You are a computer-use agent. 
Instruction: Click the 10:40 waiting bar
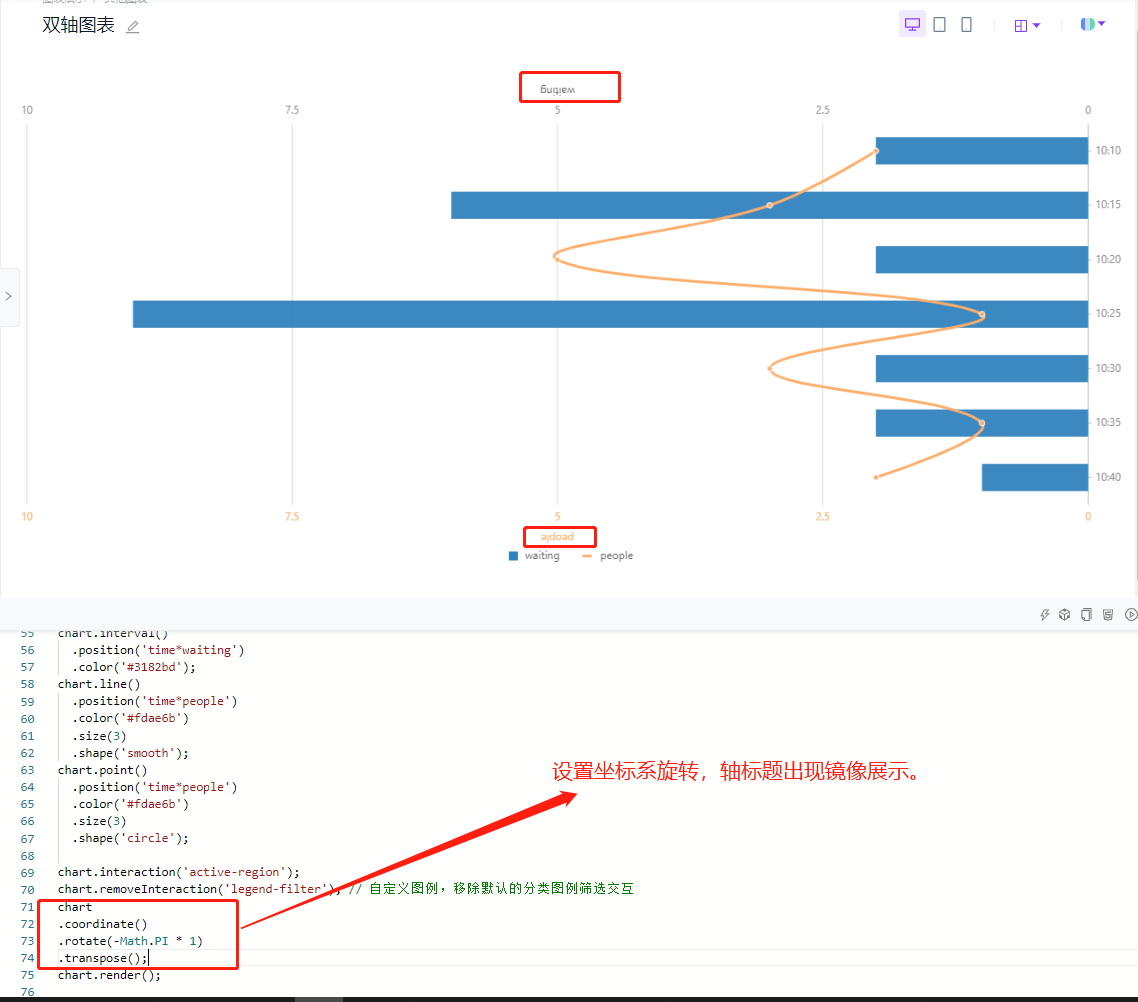pos(1035,477)
